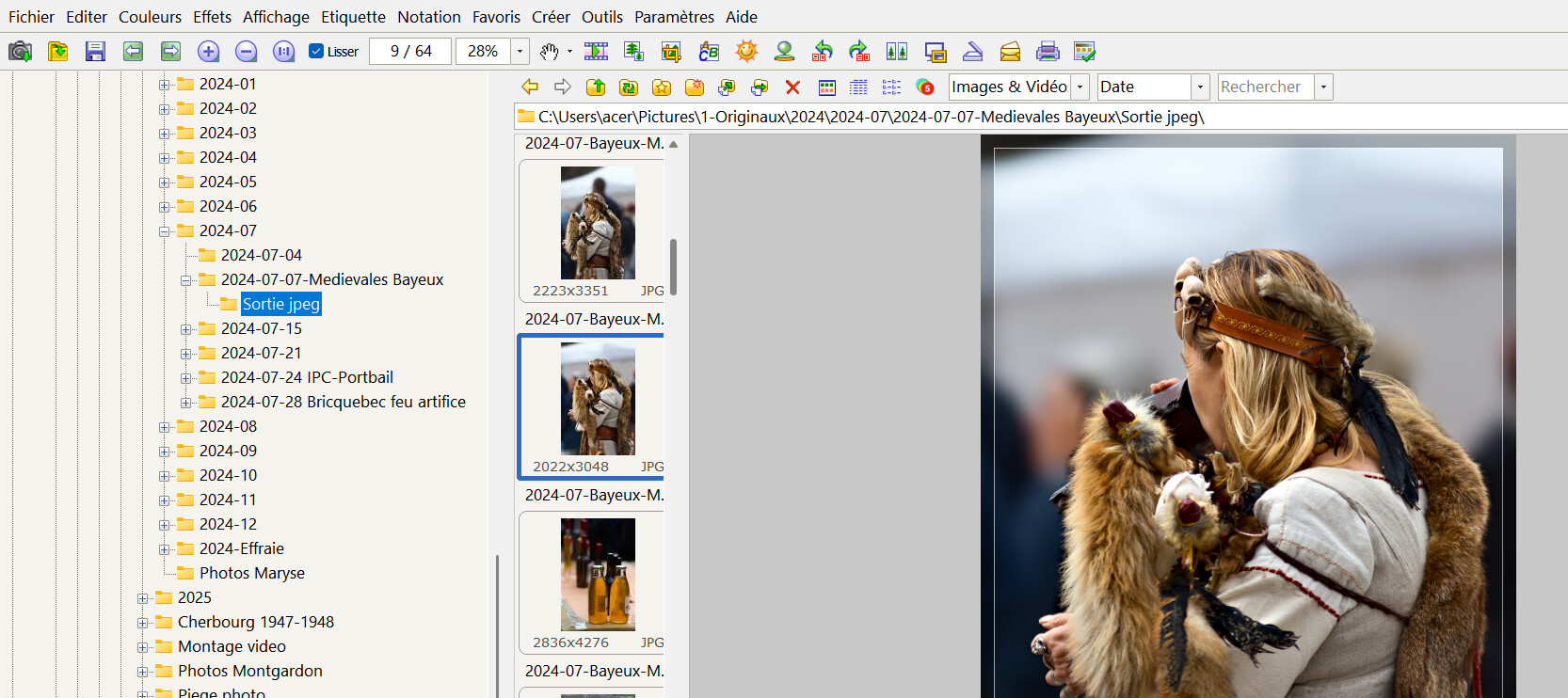
Task: Rotate image left with toolbar icon
Action: [823, 52]
